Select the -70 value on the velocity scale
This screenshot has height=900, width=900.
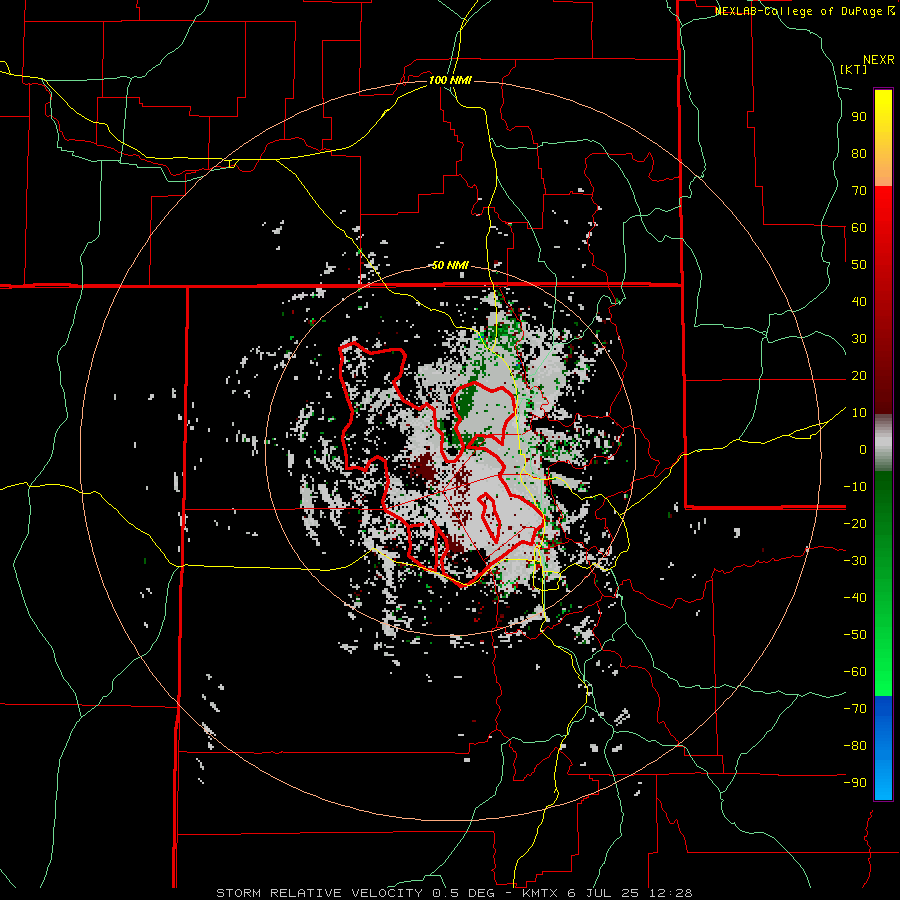click(x=855, y=709)
